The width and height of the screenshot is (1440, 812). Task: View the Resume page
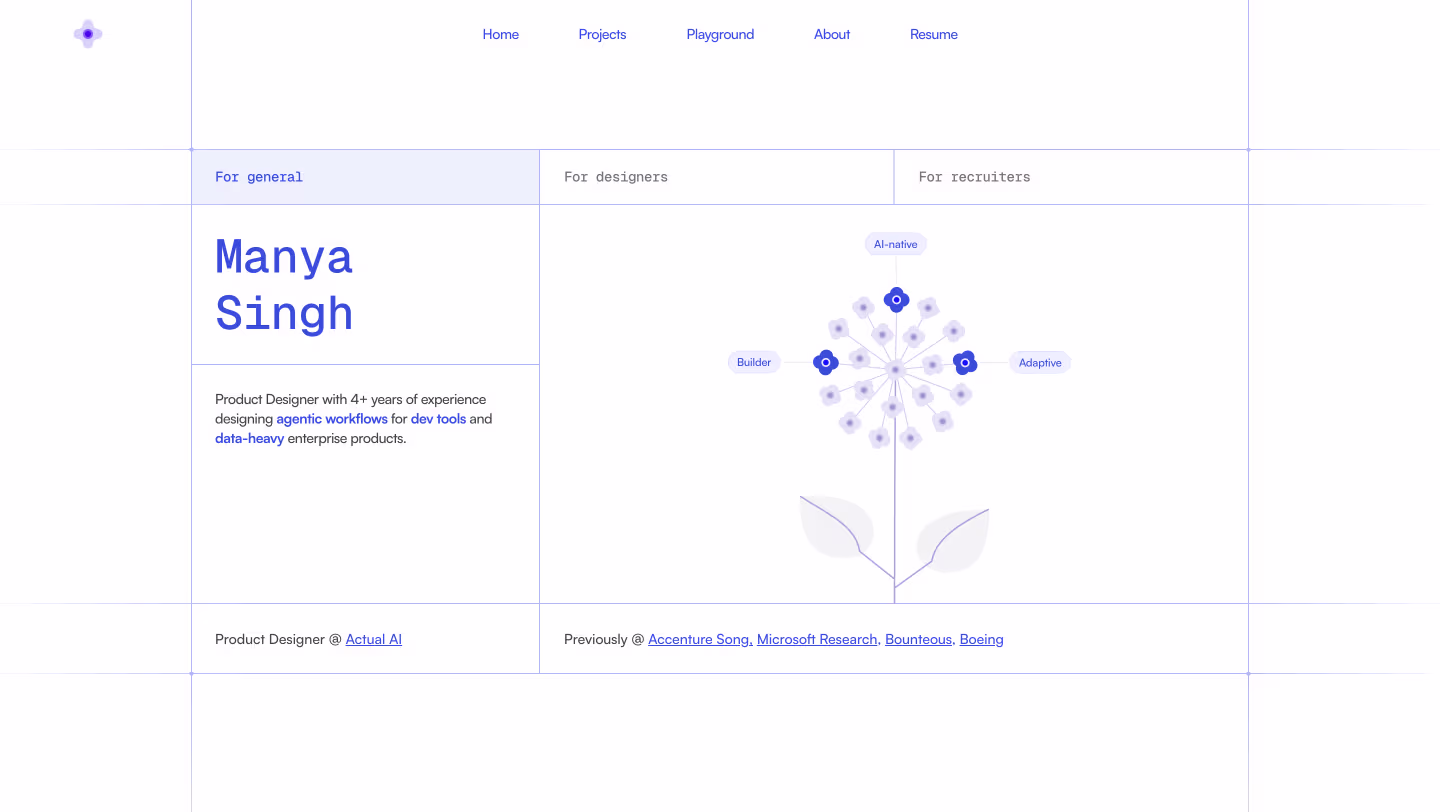pyautogui.click(x=934, y=34)
